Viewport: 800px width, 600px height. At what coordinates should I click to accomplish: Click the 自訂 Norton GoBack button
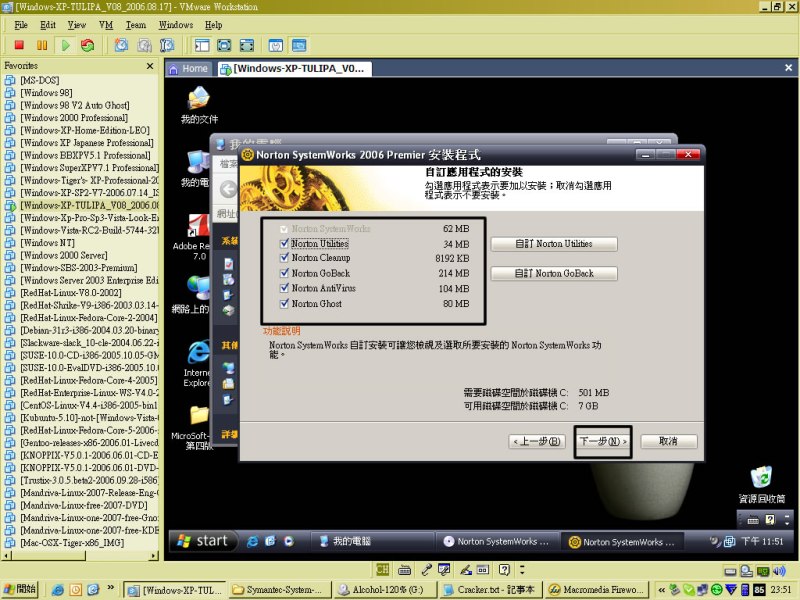click(x=554, y=273)
